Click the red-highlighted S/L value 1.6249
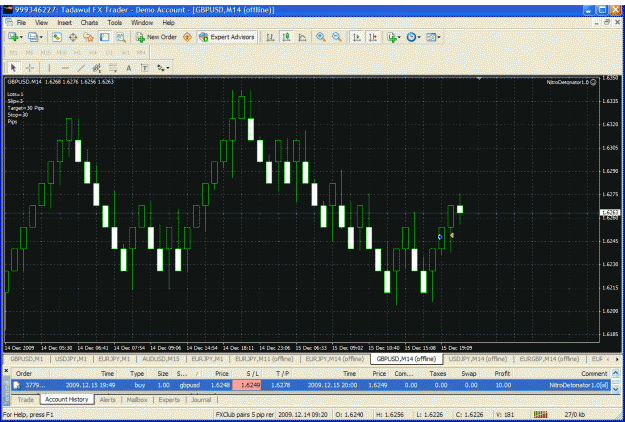 247,385
